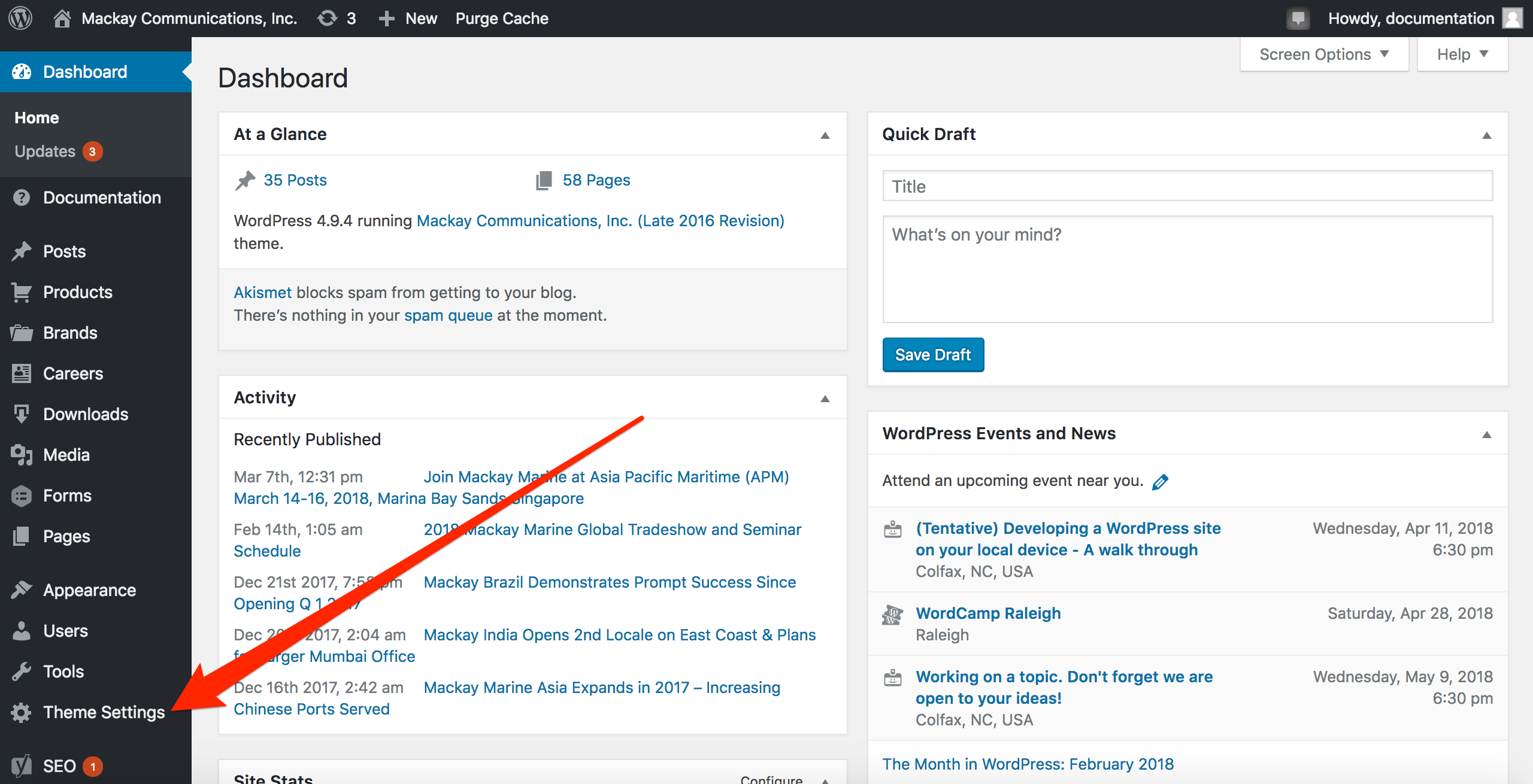Click the Careers newspaper icon
The image size is (1533, 784).
coord(22,373)
